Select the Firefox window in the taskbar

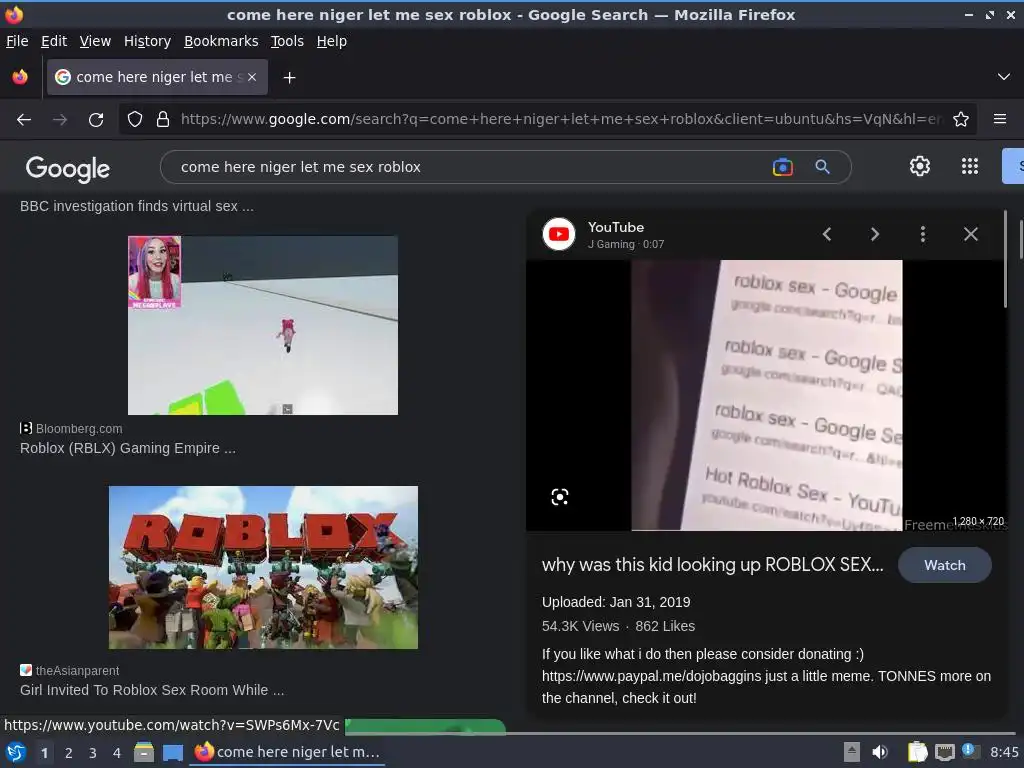pyautogui.click(x=287, y=752)
